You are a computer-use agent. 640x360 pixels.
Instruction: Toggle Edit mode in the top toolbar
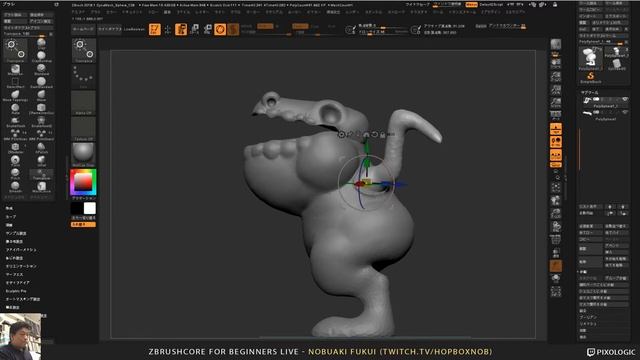tap(154, 29)
